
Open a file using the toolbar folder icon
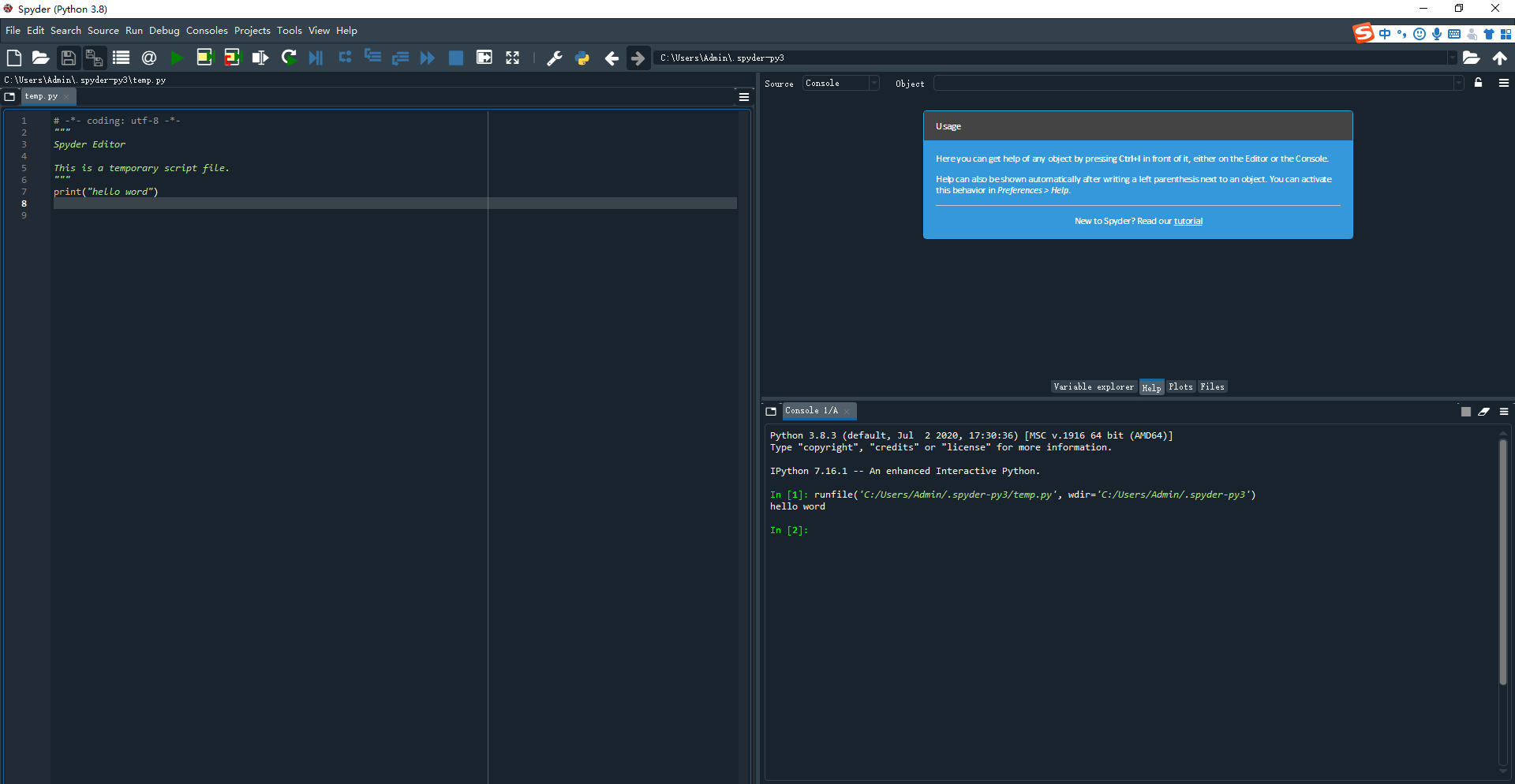point(40,58)
